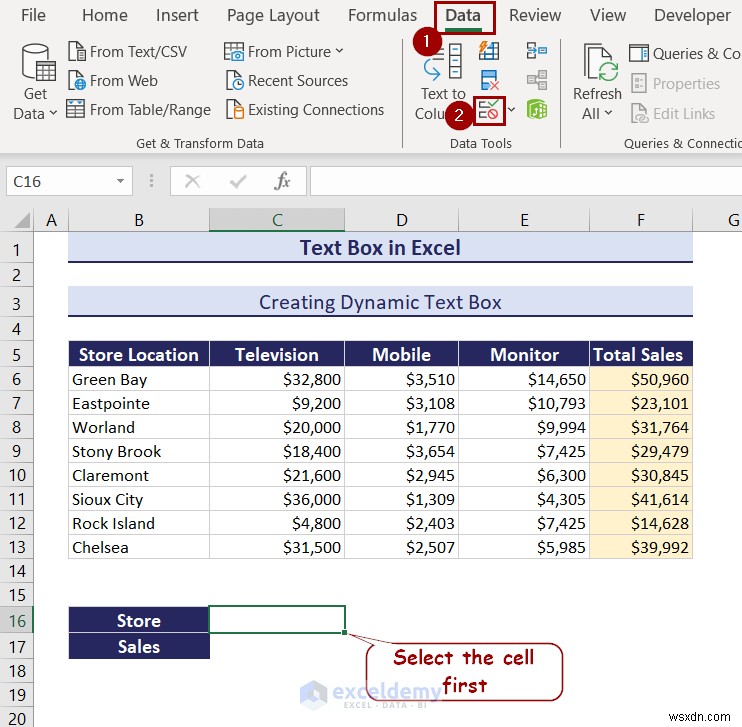Open Data Validation tool
This screenshot has height=727, width=742.
tap(489, 111)
